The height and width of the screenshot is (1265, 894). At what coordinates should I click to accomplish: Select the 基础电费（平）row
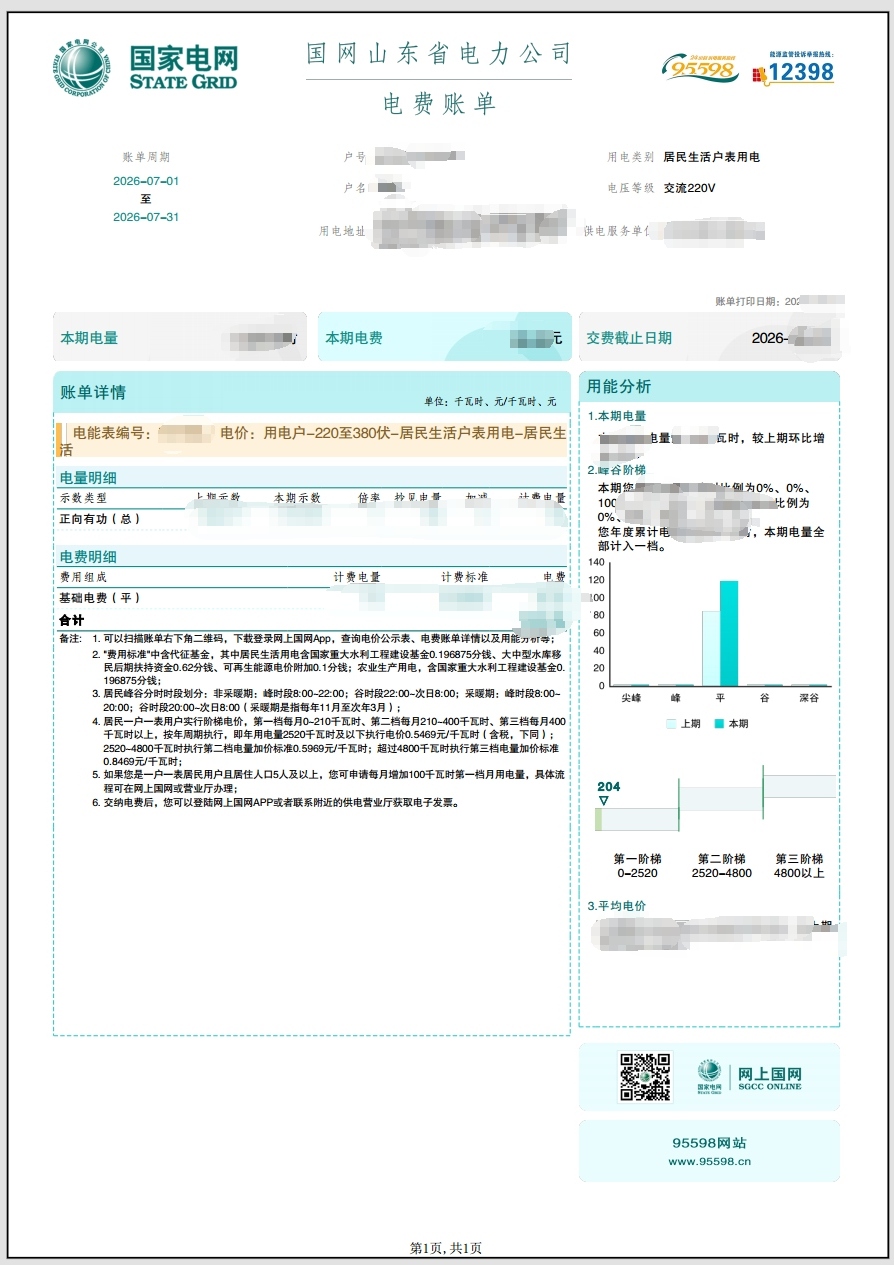pyautogui.click(x=312, y=598)
